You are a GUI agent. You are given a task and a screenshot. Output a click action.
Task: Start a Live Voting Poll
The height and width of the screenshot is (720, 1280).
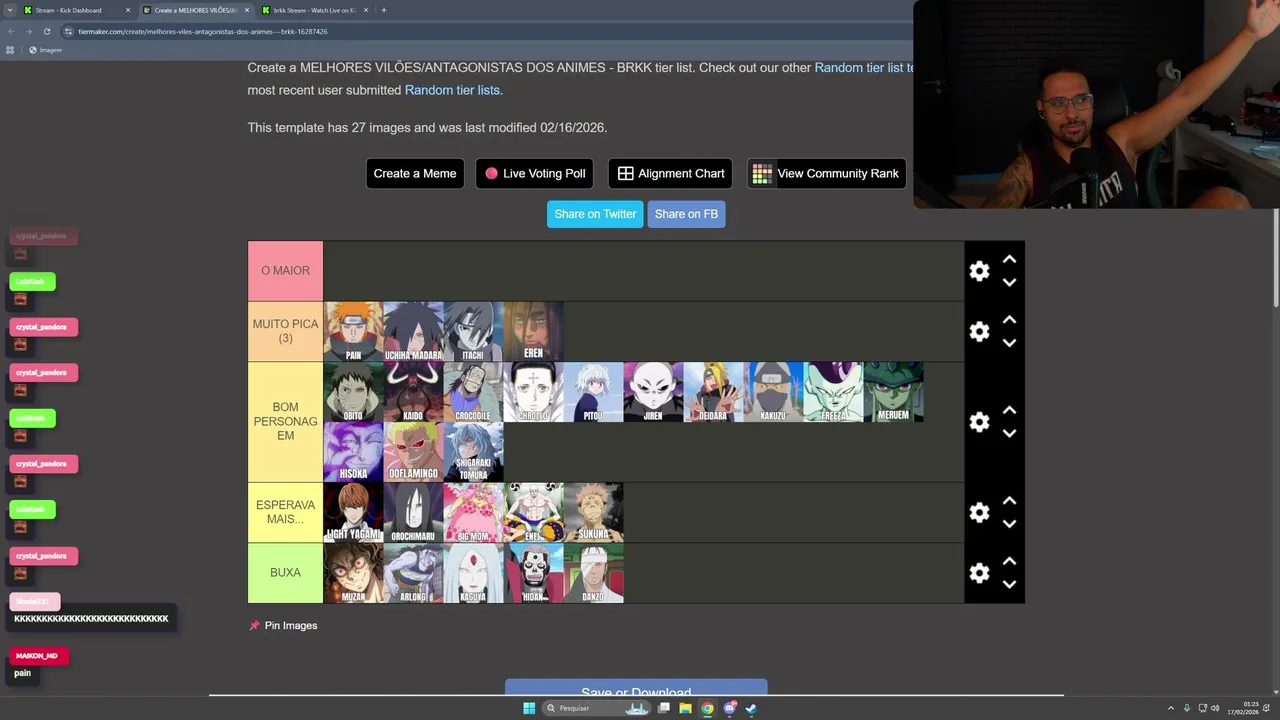535,173
